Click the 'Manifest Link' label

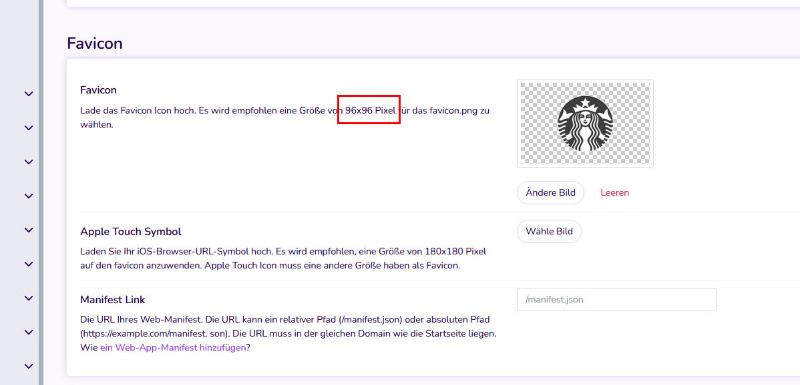coord(113,300)
